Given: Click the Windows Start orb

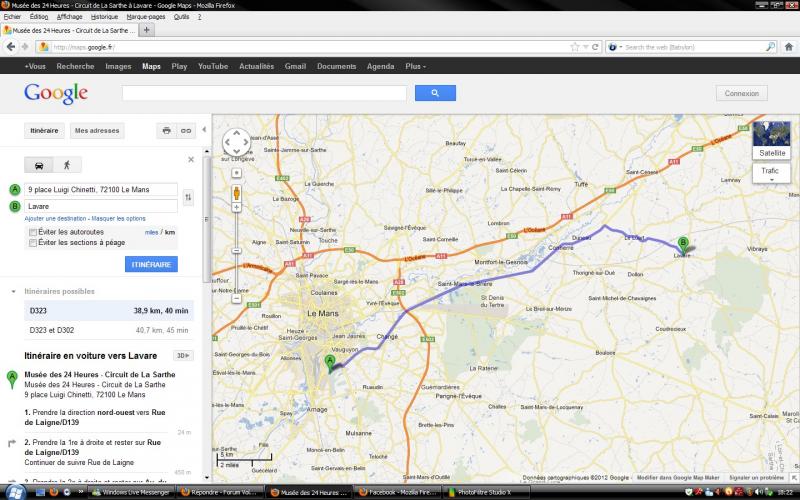Looking at the screenshot, I should 15,492.
